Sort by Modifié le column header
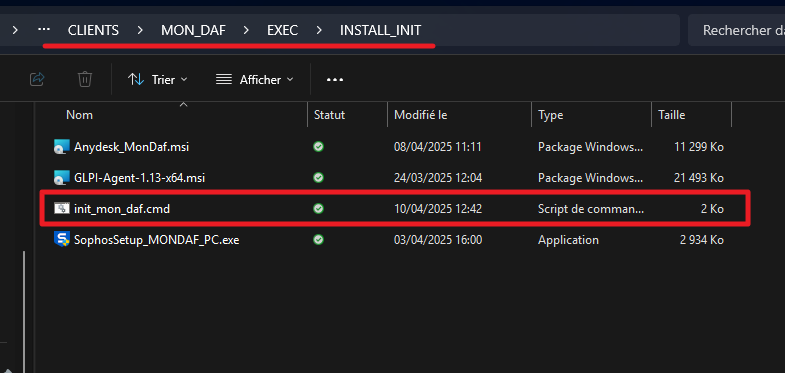The image size is (785, 373). 421,115
